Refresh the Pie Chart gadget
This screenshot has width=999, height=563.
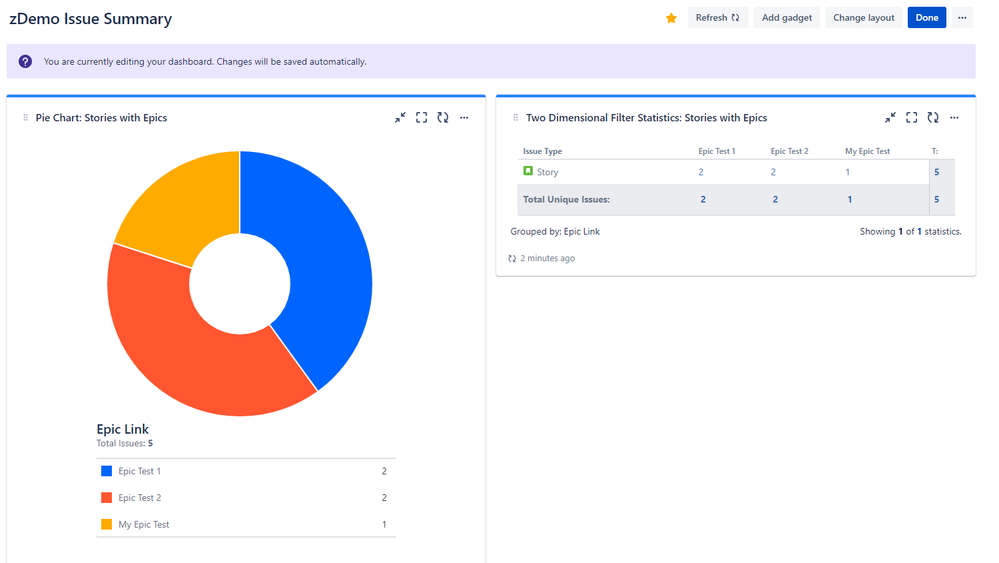pyautogui.click(x=443, y=118)
